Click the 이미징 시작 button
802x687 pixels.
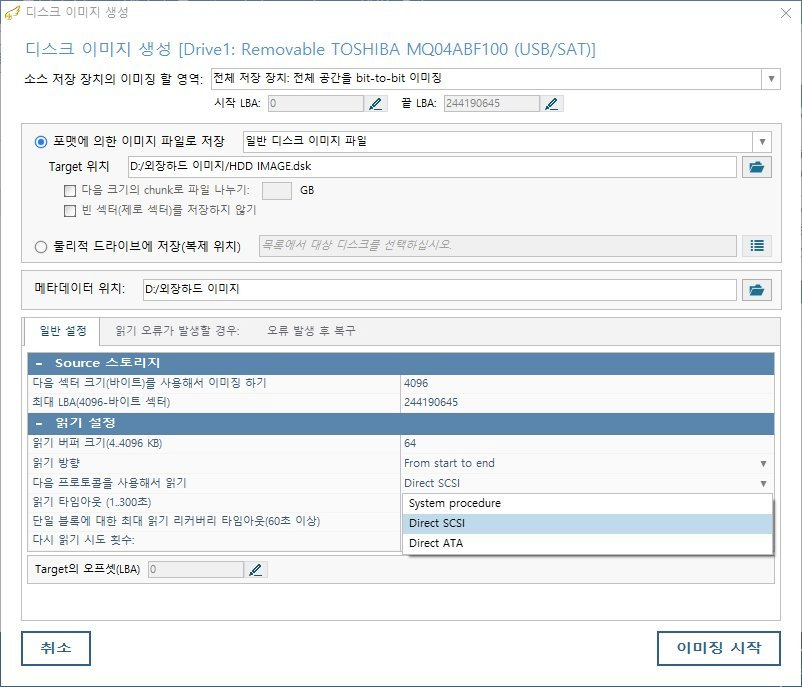pos(719,648)
